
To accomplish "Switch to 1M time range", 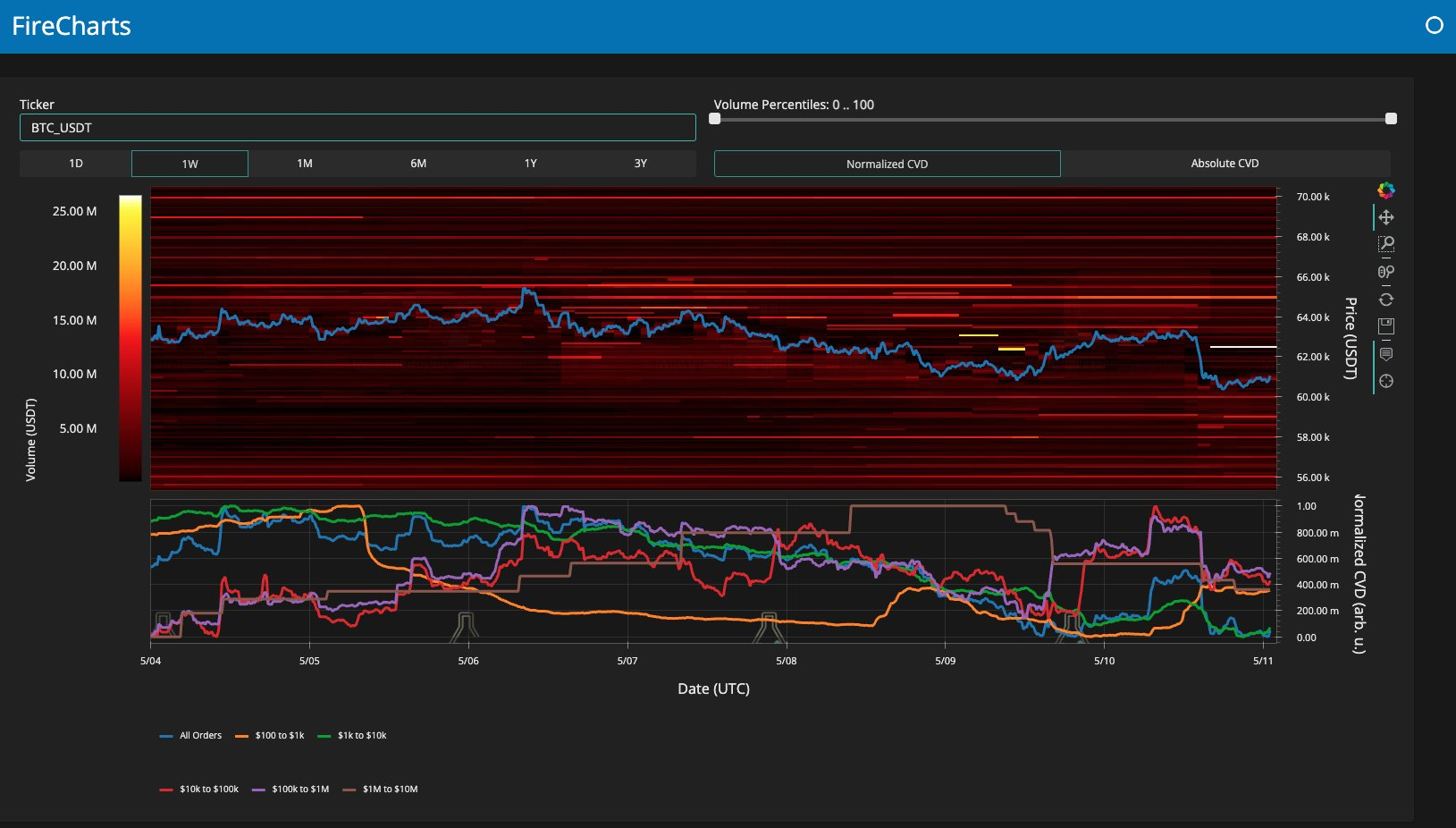I will [305, 164].
